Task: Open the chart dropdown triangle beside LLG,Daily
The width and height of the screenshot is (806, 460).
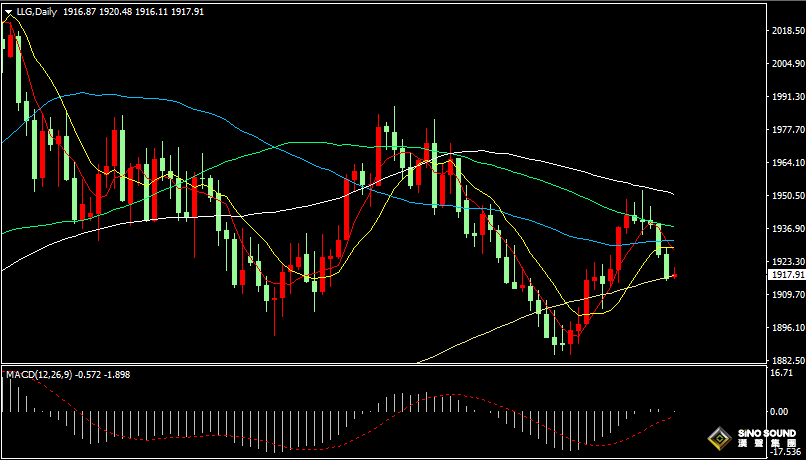Action: tap(9, 12)
